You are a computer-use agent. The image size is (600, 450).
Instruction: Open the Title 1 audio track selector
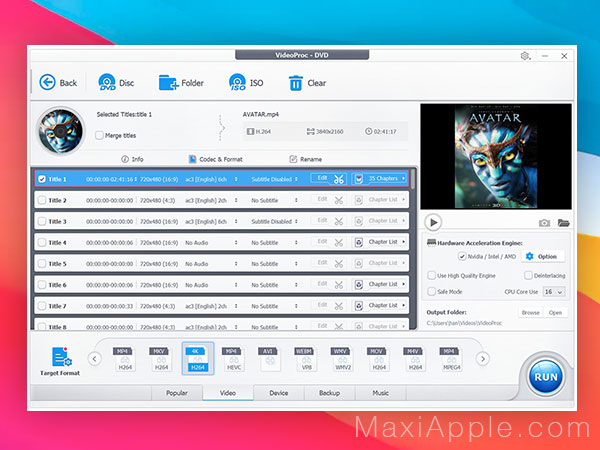236,179
